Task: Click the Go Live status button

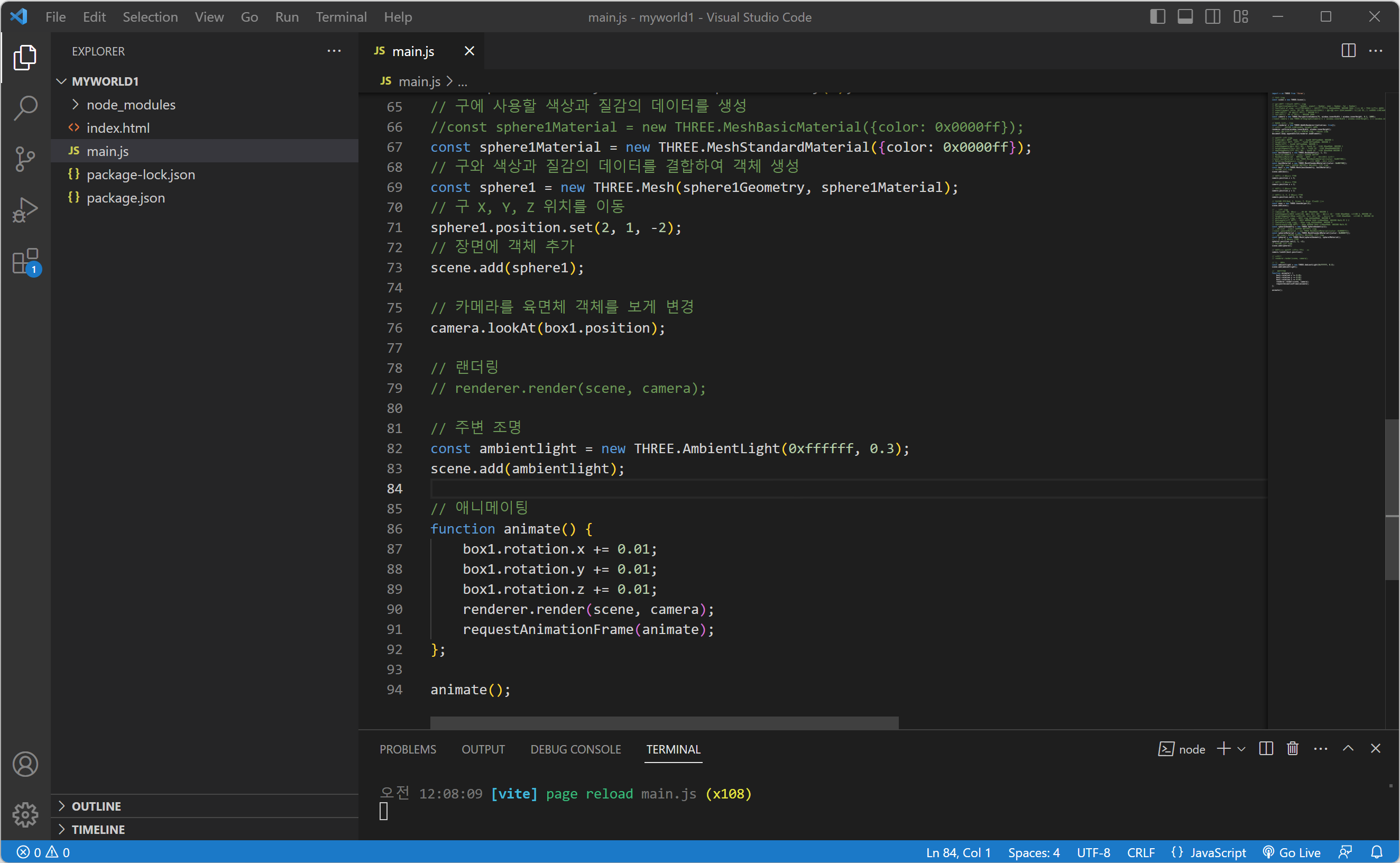Action: click(x=1292, y=852)
